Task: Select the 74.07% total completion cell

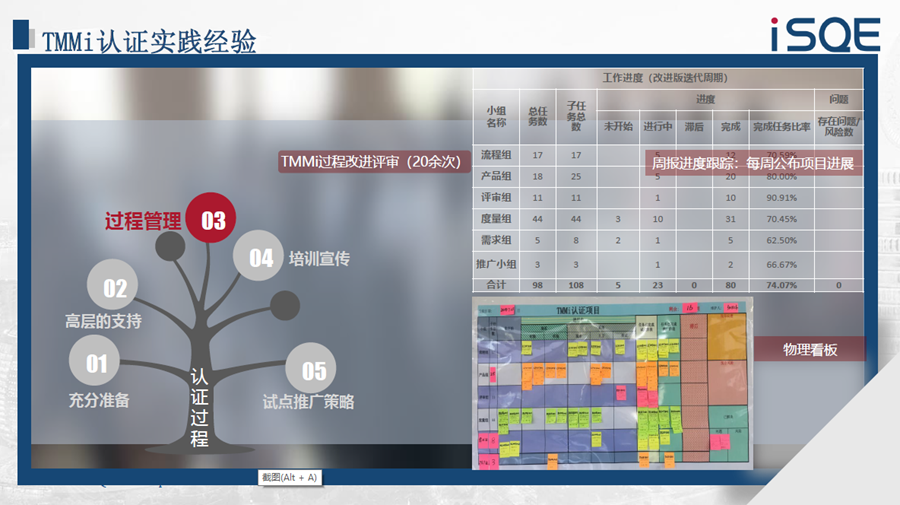Action: click(x=781, y=285)
